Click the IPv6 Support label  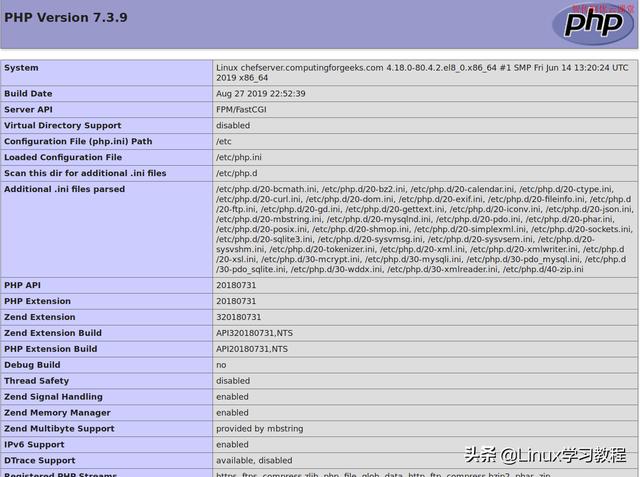tap(34, 444)
